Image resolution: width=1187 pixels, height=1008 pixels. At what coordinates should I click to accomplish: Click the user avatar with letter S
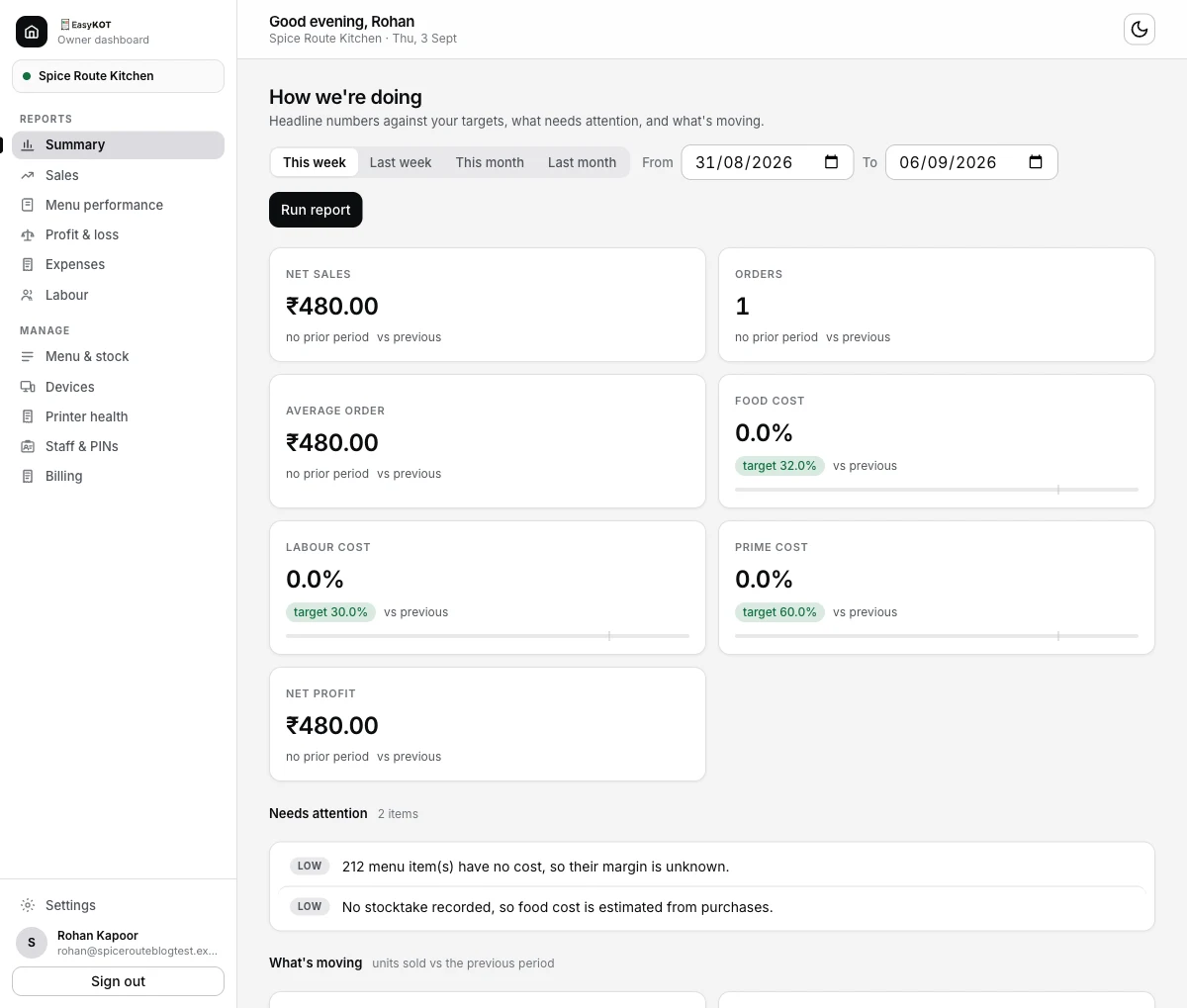tap(32, 943)
